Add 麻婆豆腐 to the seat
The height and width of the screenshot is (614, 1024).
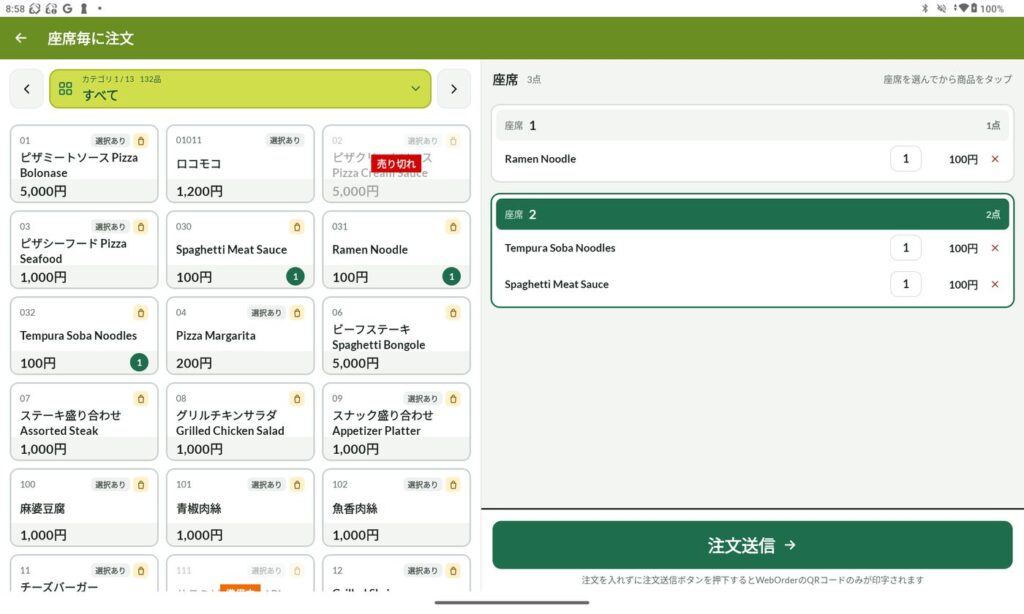pos(84,508)
